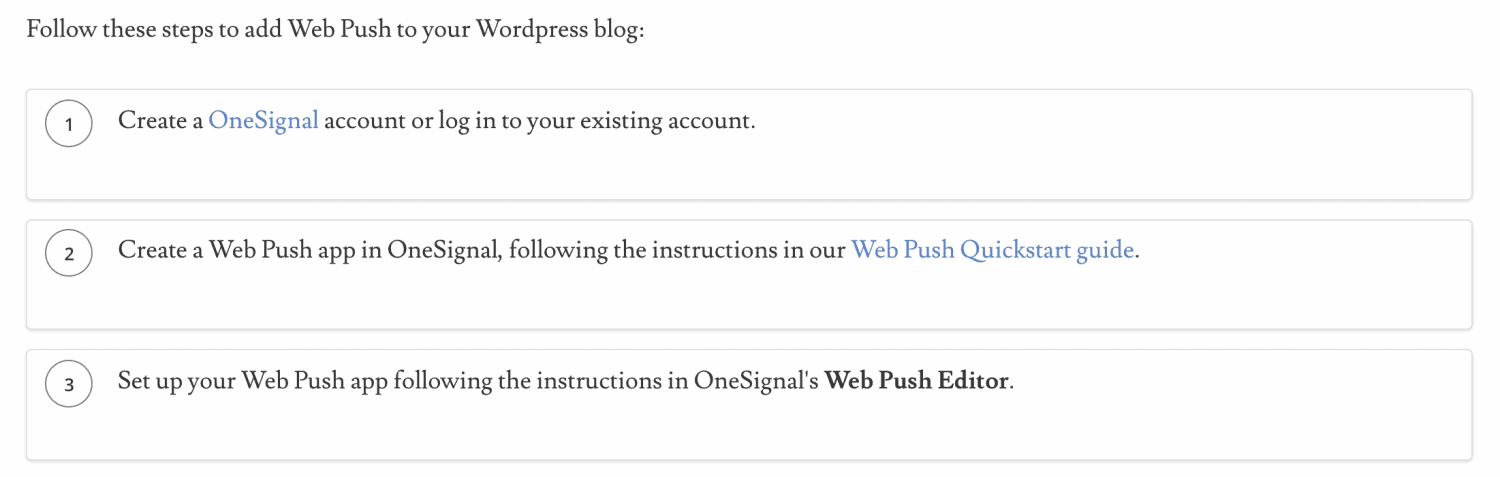Click the step 3 number circle
The image size is (1500, 477).
pos(69,385)
